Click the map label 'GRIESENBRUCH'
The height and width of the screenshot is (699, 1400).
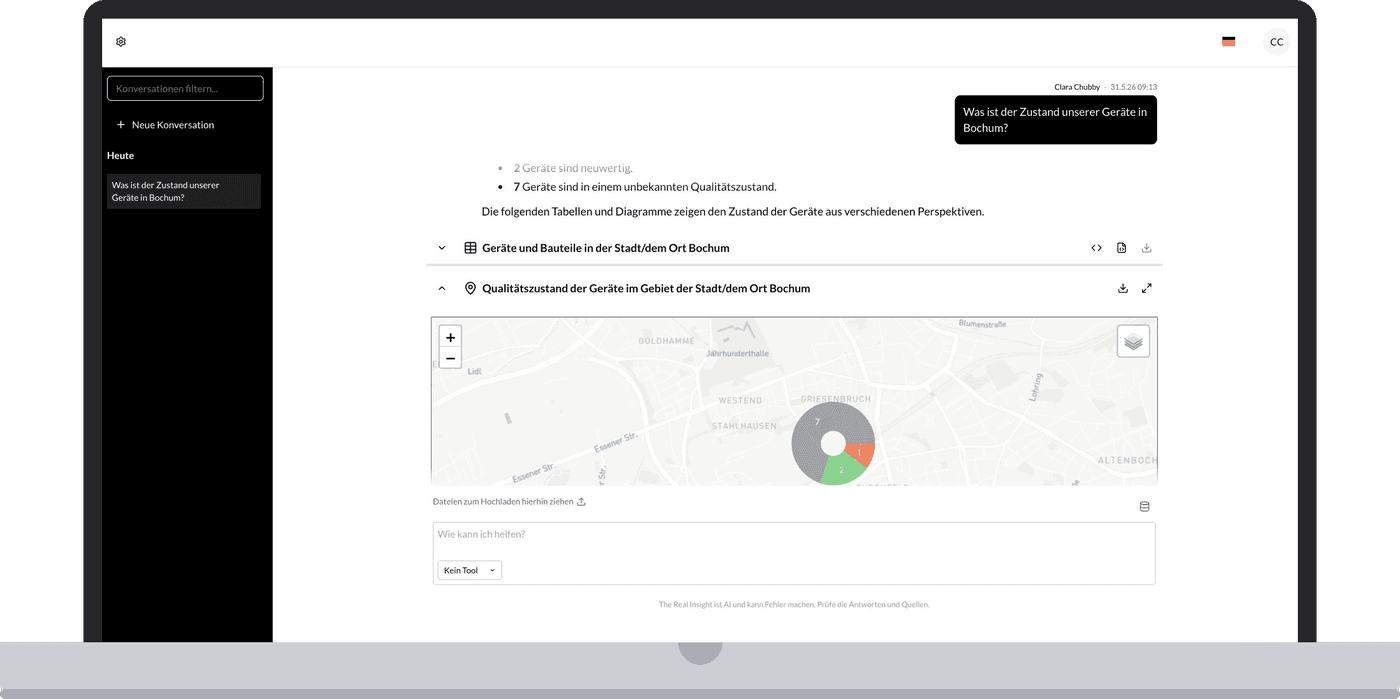pos(836,399)
